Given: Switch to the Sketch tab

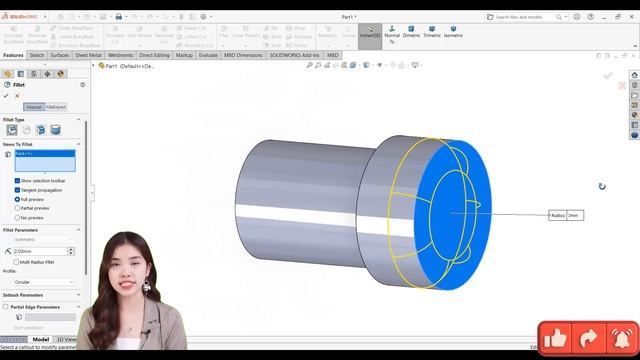Looking at the screenshot, I should 36,55.
